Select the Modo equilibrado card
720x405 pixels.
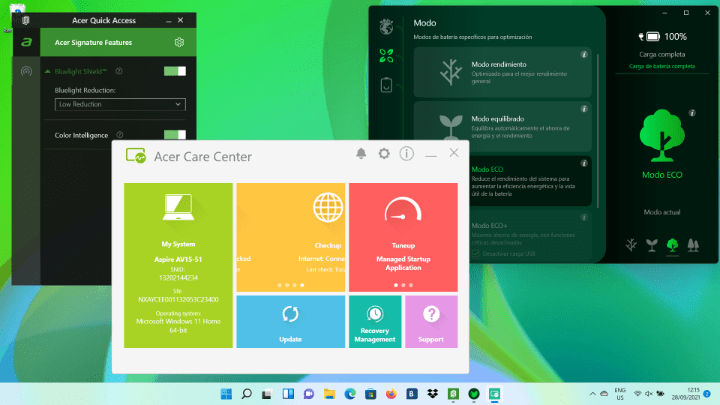[502, 126]
